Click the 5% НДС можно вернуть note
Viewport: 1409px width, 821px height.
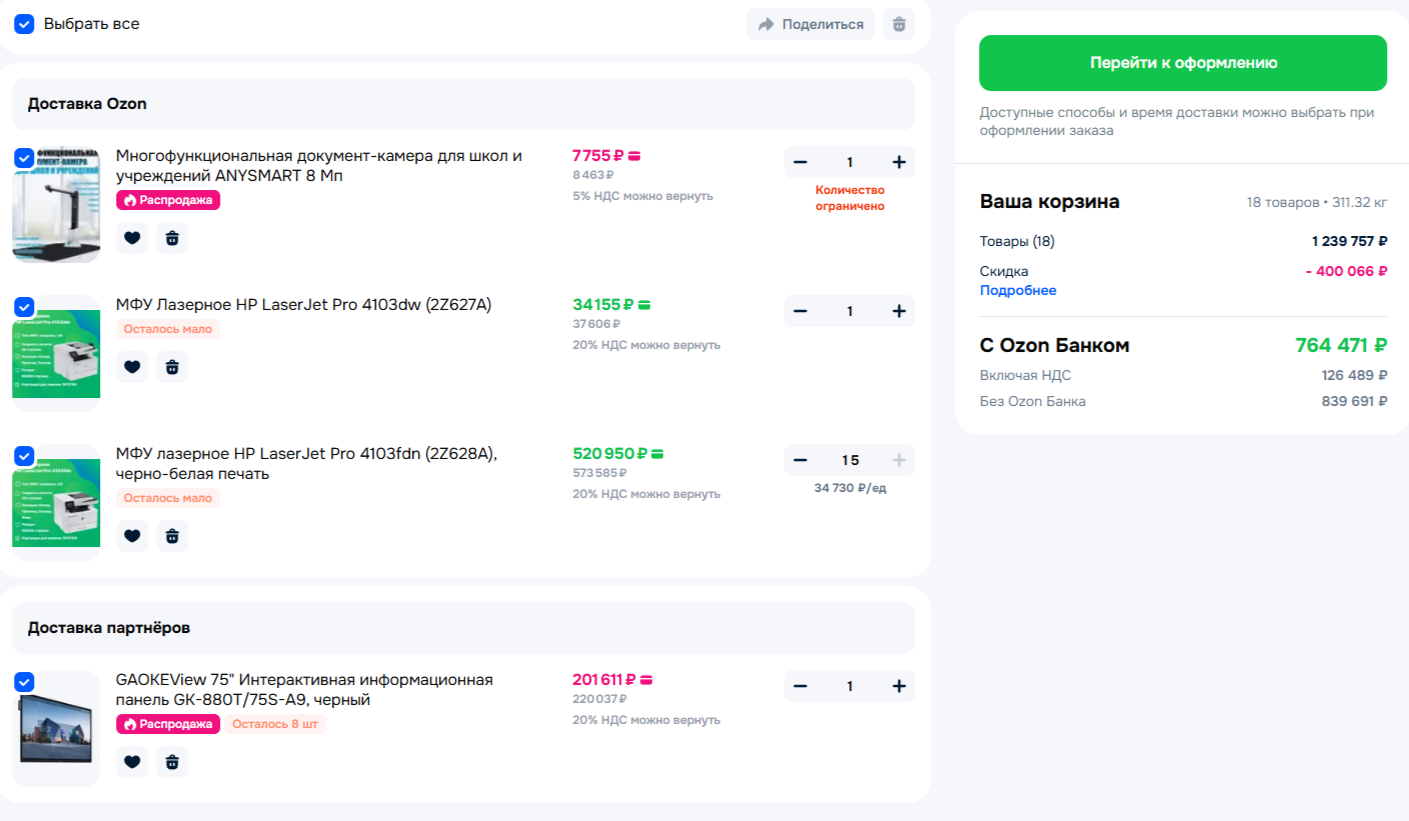[x=643, y=196]
